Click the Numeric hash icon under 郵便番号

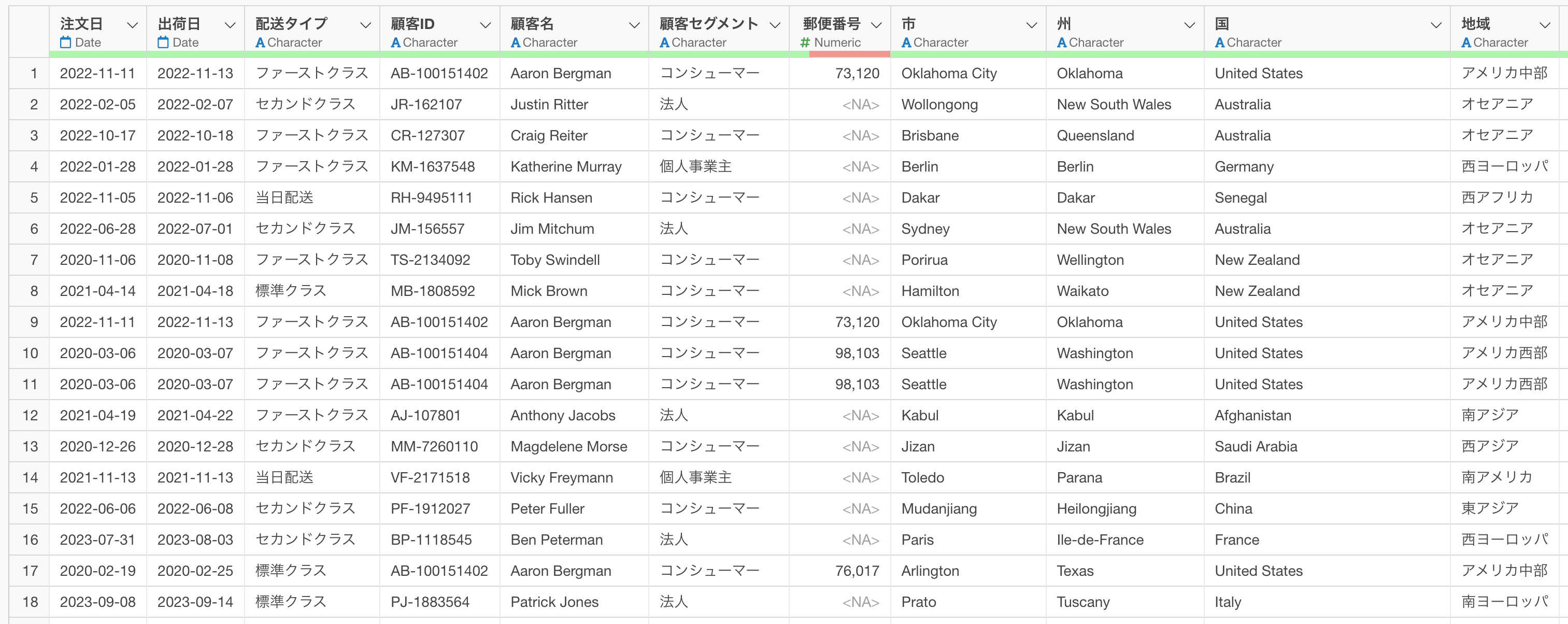pyautogui.click(x=805, y=42)
